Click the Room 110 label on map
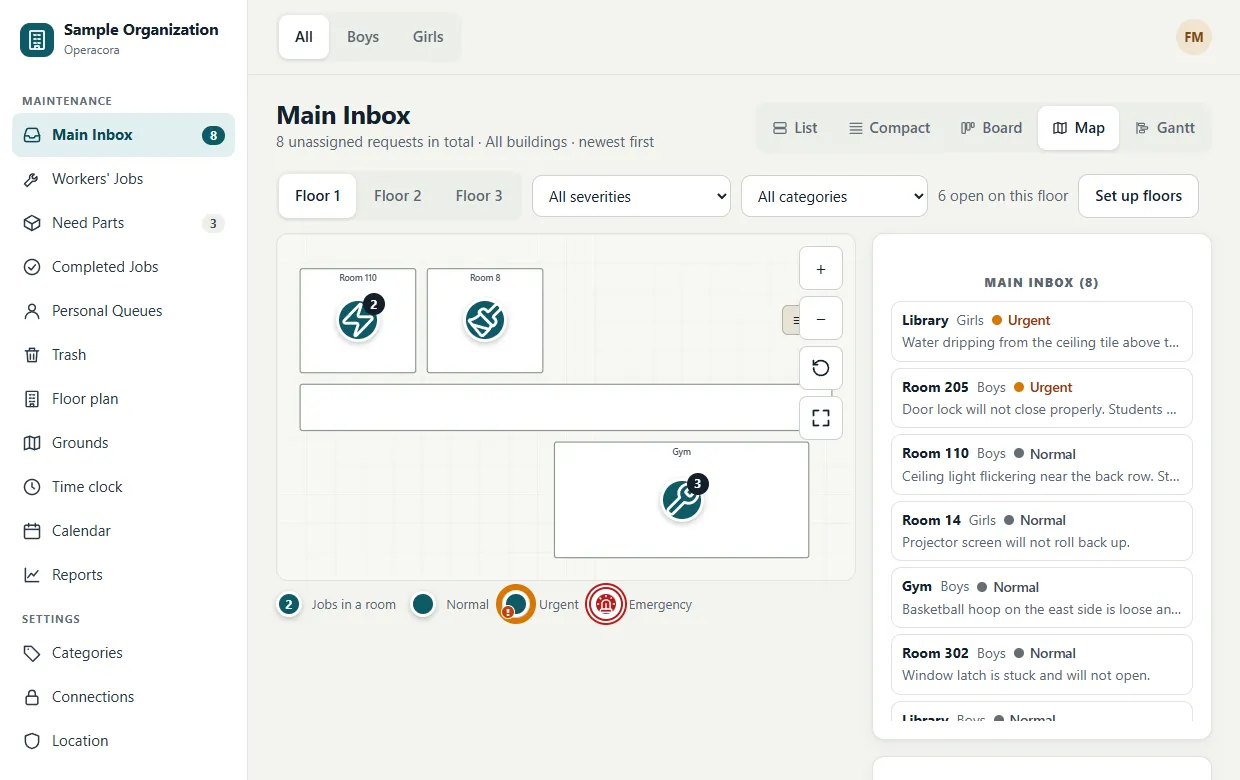 [x=358, y=278]
